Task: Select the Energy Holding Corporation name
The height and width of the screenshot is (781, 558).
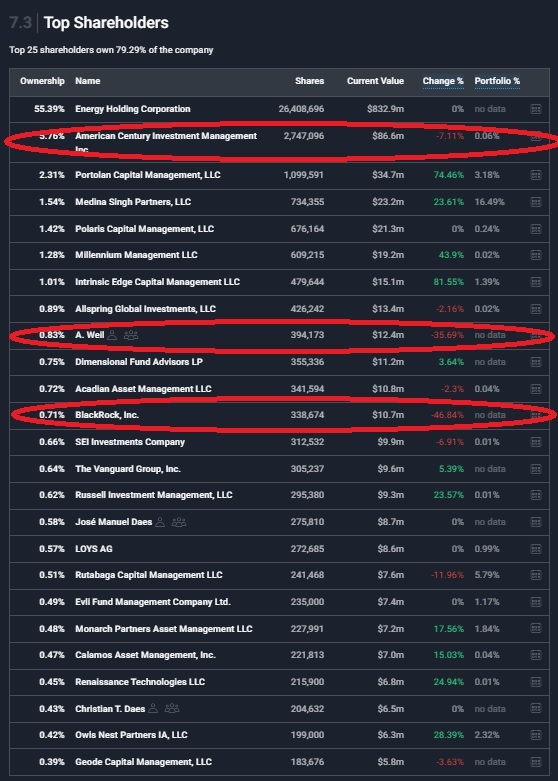Action: point(133,109)
